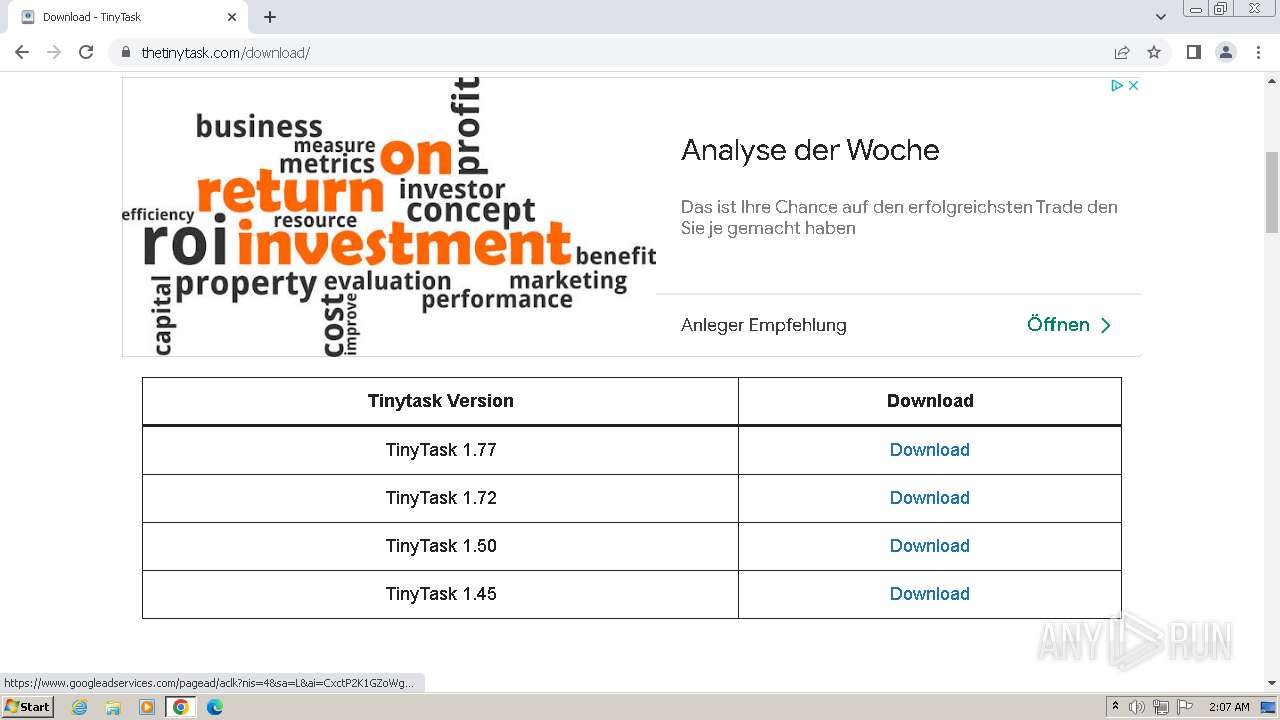Screen dimensions: 1280x720
Task: Click the scrollbar up arrow
Action: coord(1272,80)
